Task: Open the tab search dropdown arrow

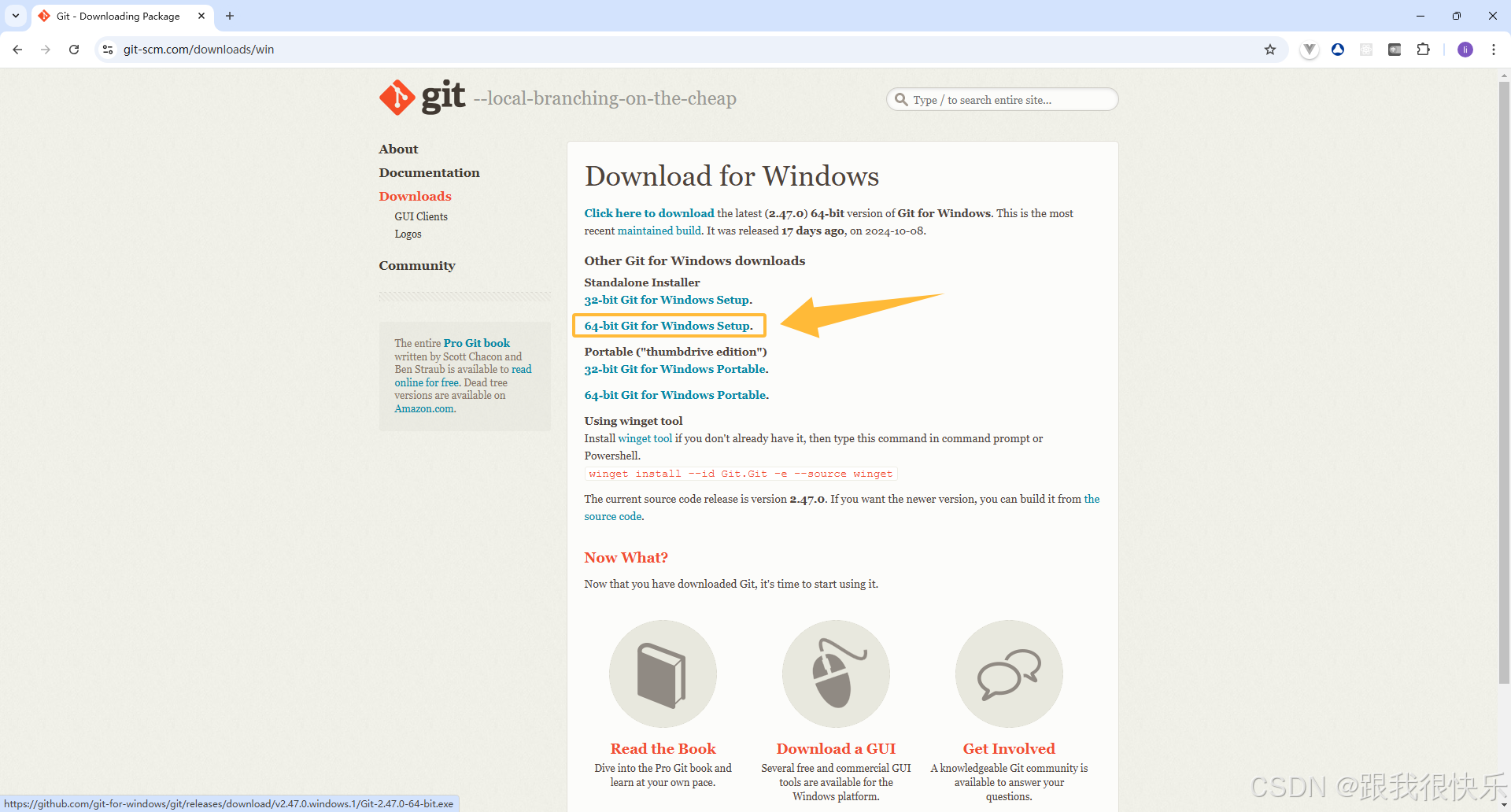Action: (x=16, y=16)
